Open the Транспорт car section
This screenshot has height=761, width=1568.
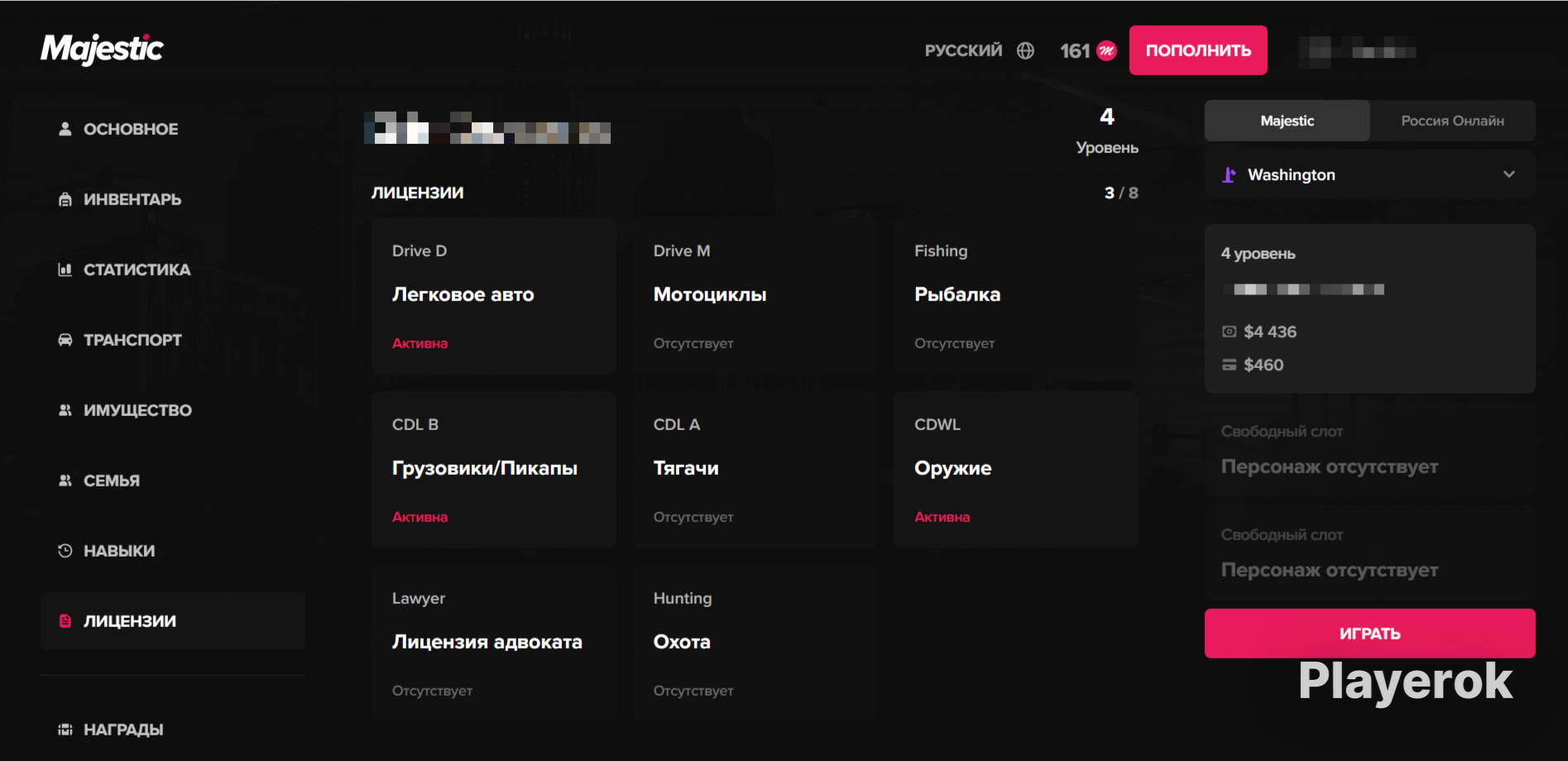point(120,340)
